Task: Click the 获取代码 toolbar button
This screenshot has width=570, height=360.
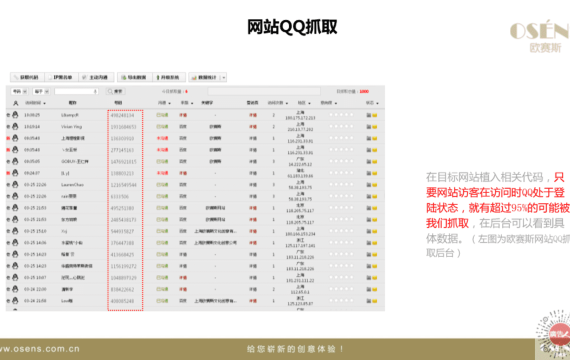Action: pyautogui.click(x=27, y=77)
